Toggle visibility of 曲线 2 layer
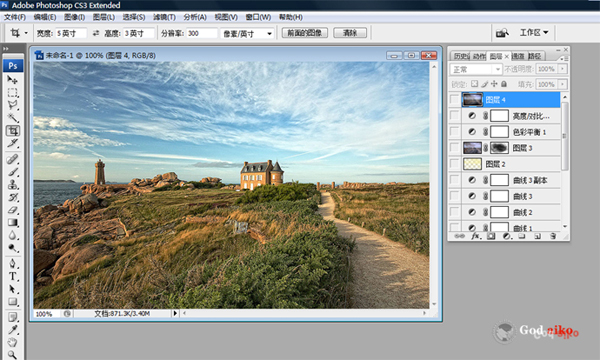The height and width of the screenshot is (360, 600). pyautogui.click(x=454, y=212)
